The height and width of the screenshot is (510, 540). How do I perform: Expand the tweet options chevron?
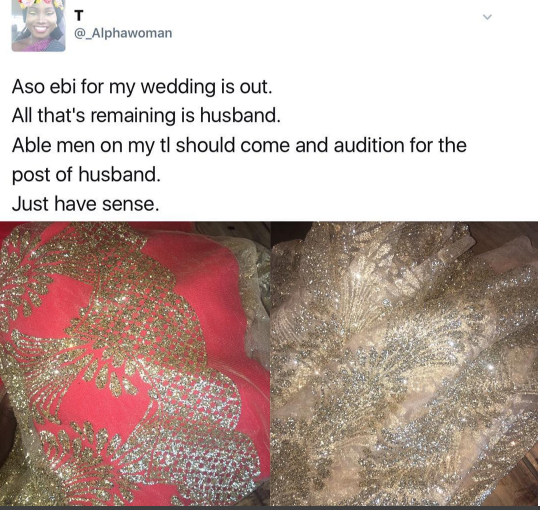[x=487, y=17]
